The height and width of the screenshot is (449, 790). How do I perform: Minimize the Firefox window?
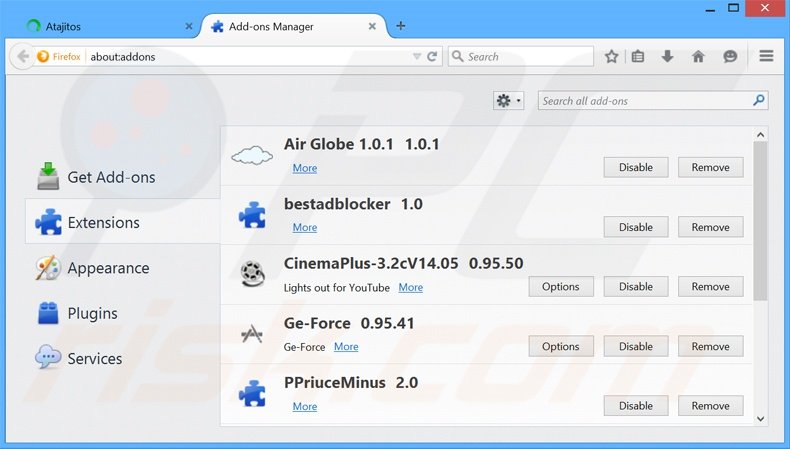[x=710, y=9]
